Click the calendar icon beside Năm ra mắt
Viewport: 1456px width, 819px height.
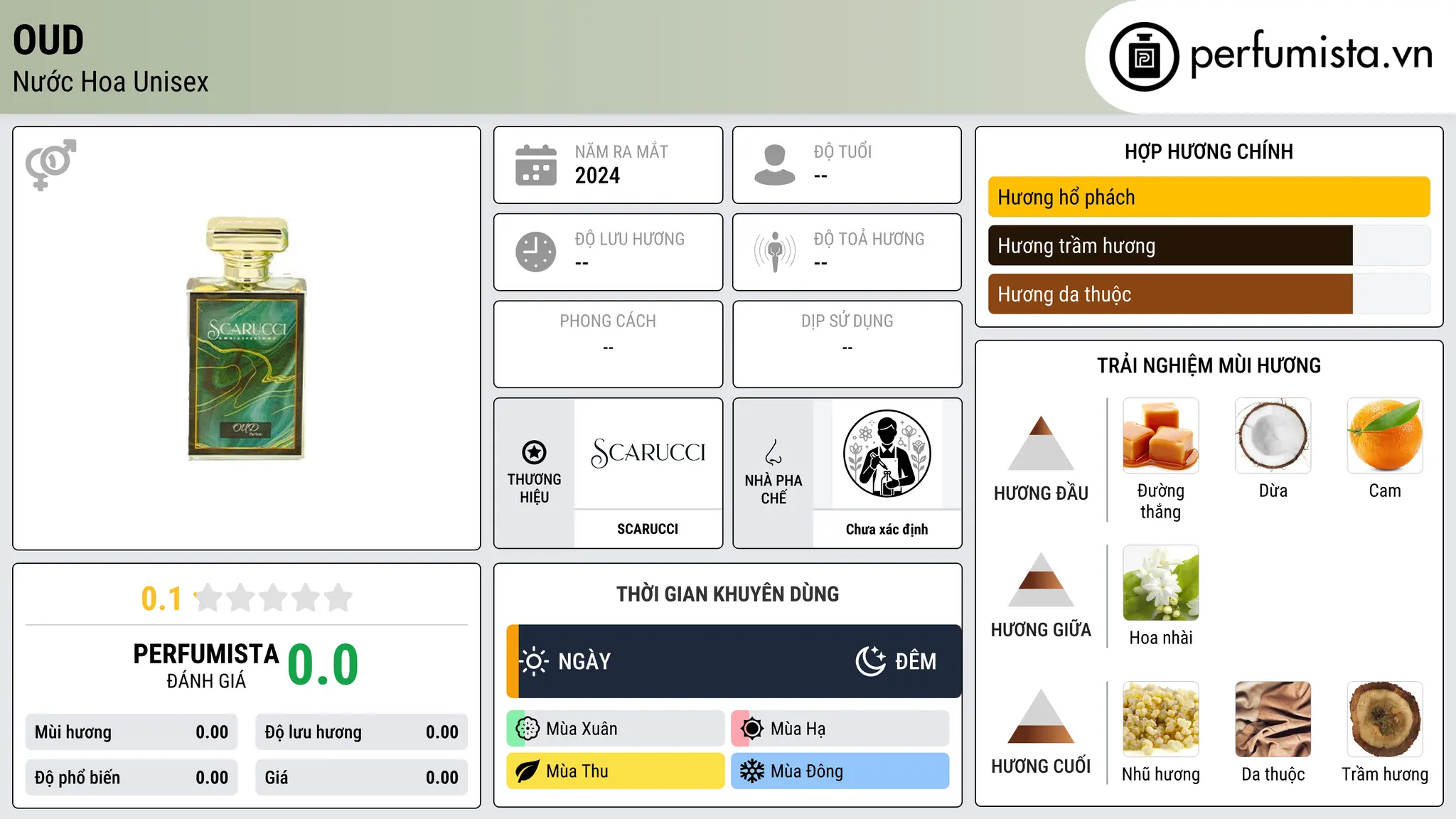pos(536,165)
